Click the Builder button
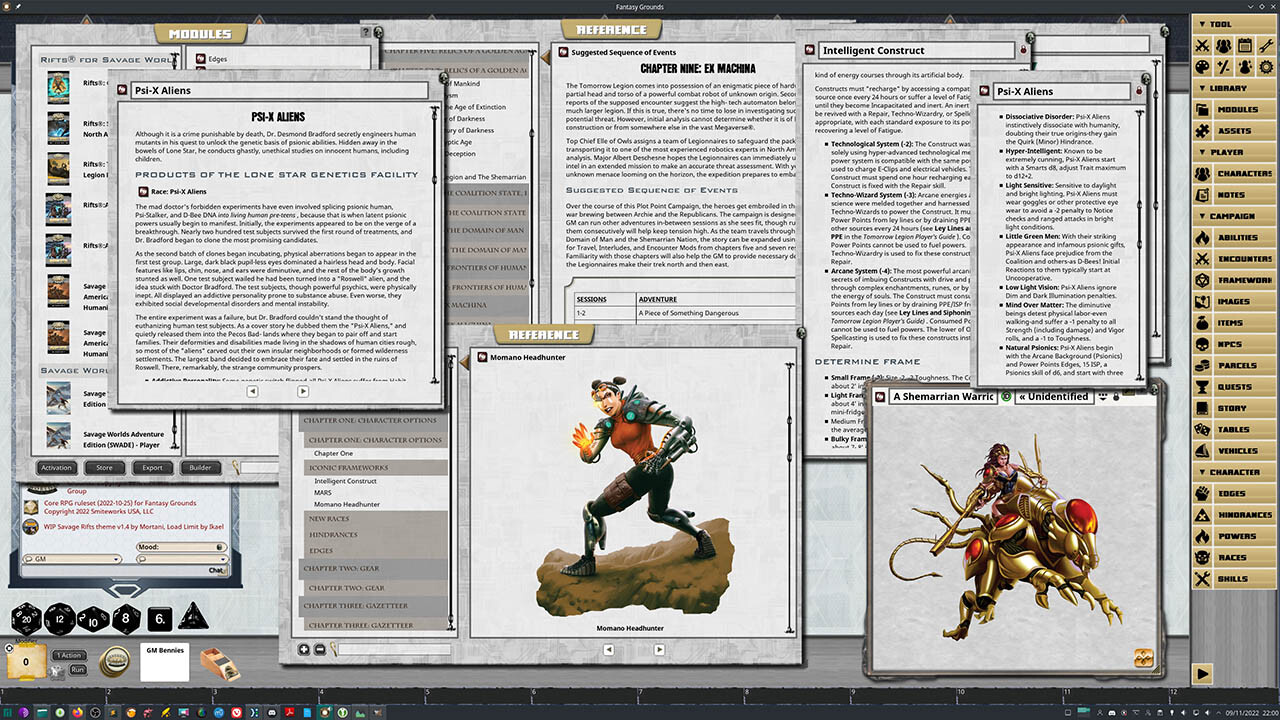The image size is (1280, 720). (200, 467)
